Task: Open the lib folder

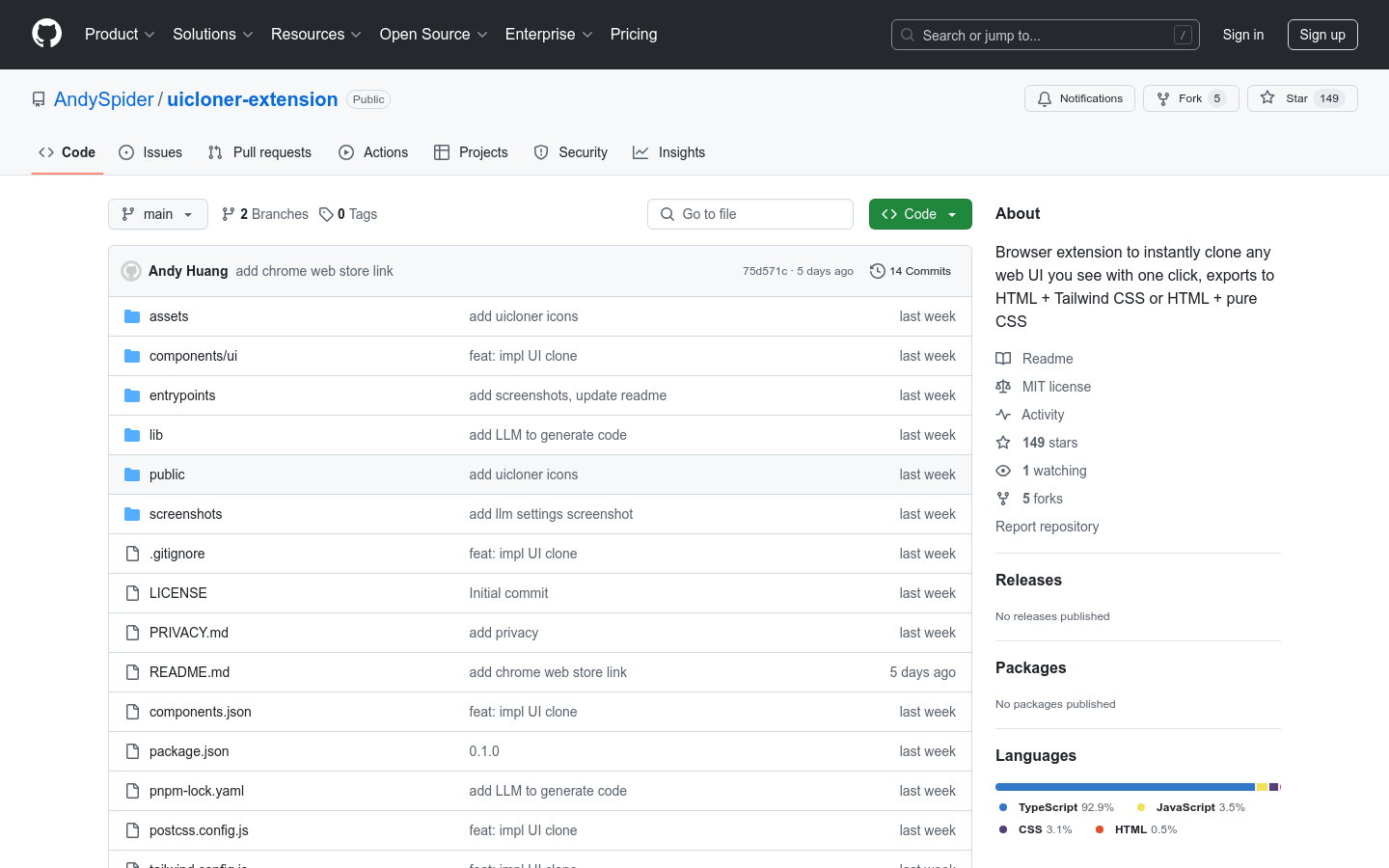Action: (x=156, y=435)
